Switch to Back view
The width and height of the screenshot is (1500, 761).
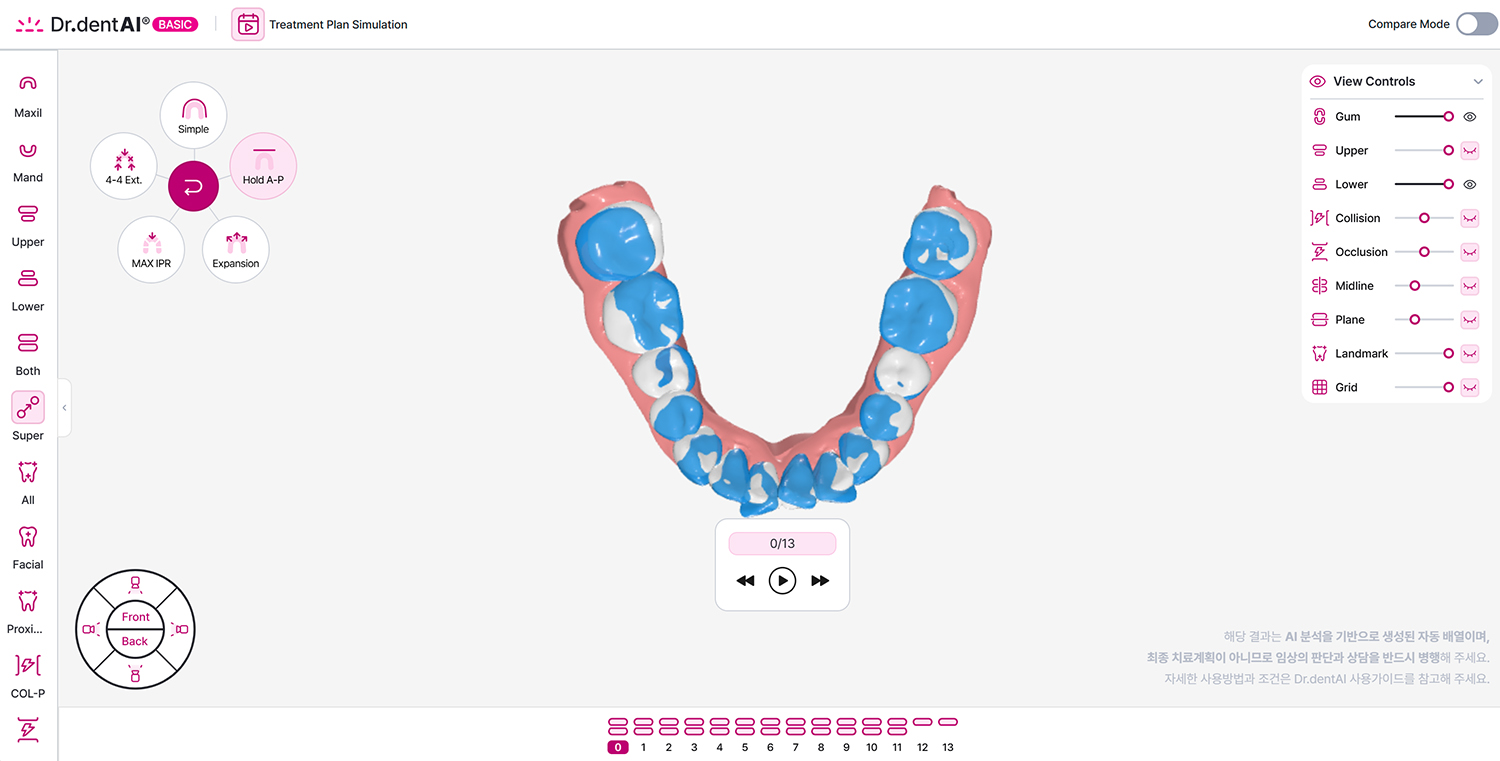(x=135, y=641)
